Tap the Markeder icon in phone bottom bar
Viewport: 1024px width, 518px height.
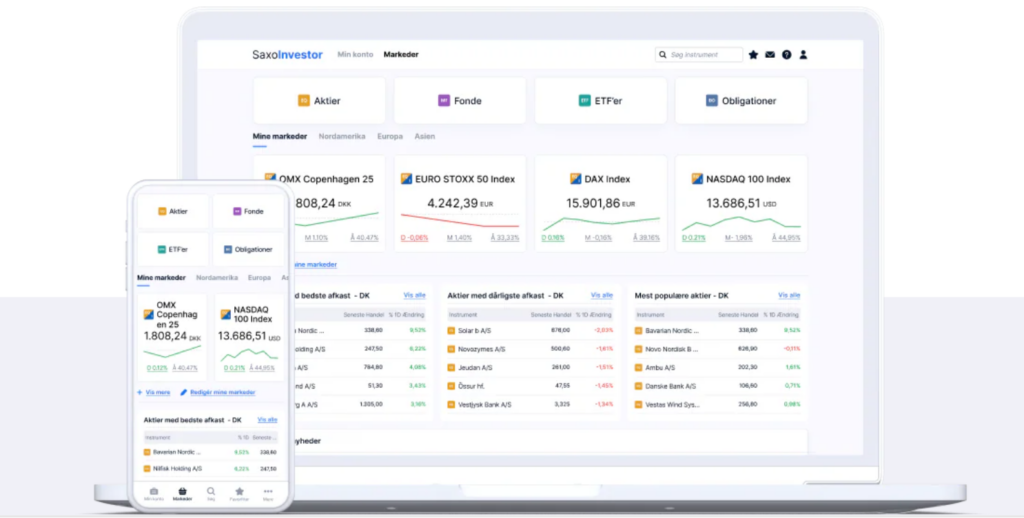[x=182, y=493]
